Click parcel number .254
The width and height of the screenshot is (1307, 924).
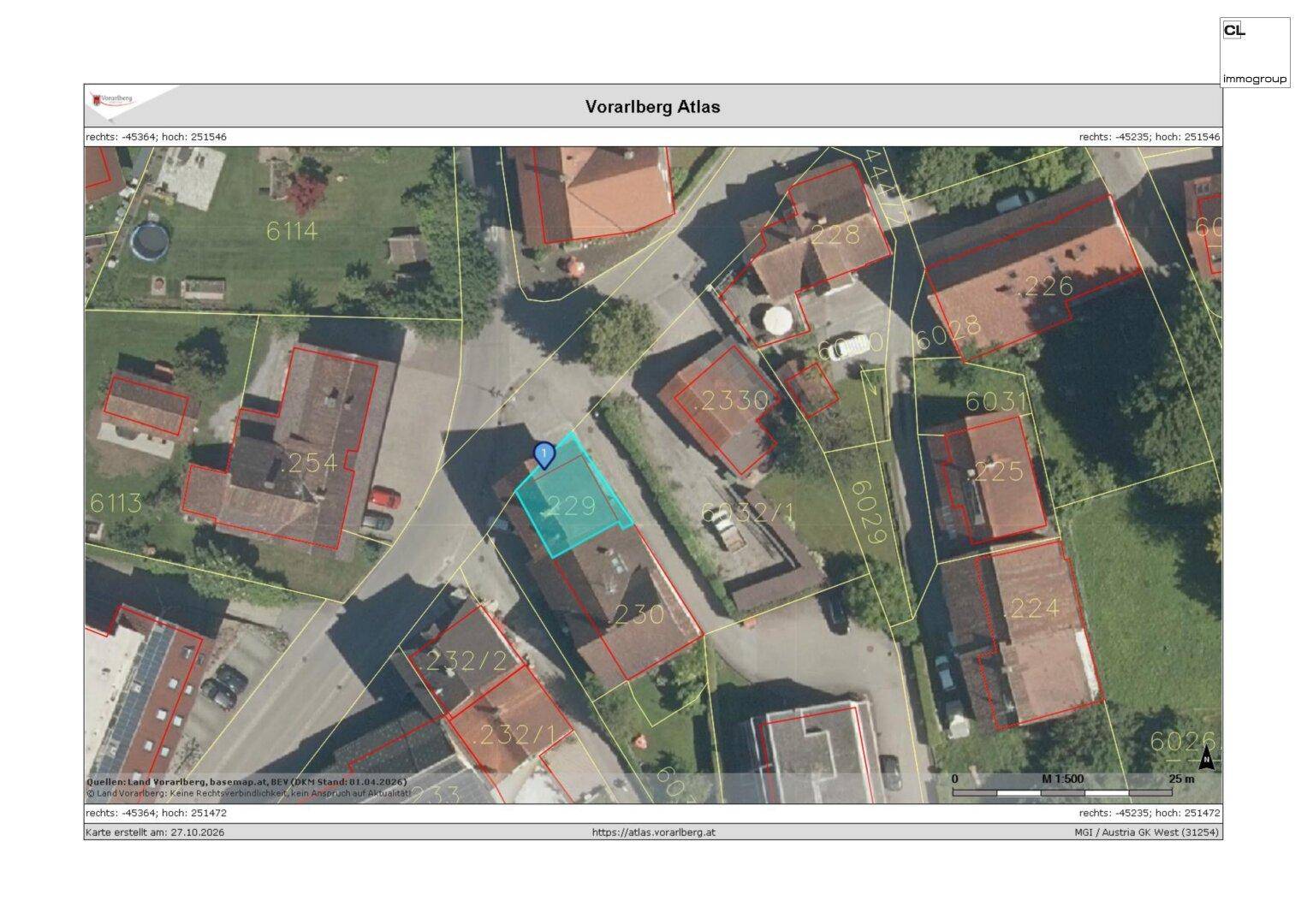point(308,465)
